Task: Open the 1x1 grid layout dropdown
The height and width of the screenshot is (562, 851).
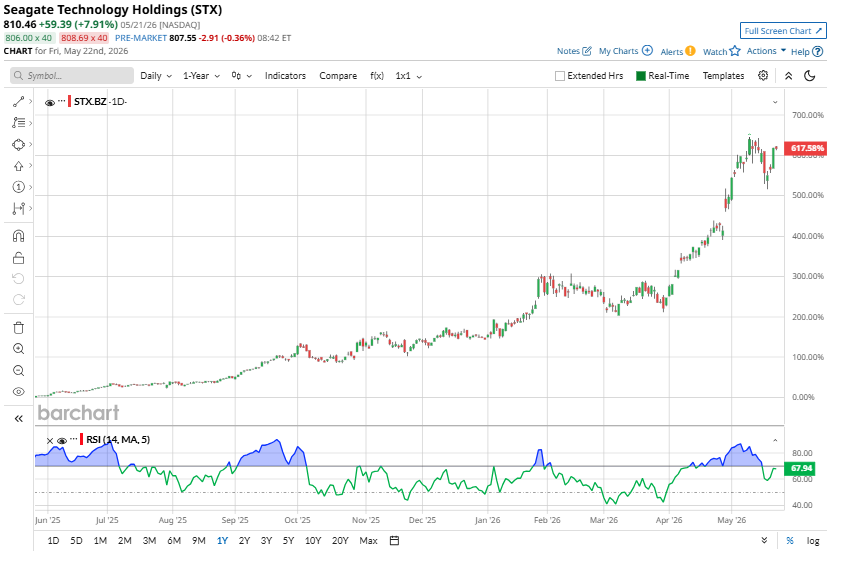Action: pos(409,76)
